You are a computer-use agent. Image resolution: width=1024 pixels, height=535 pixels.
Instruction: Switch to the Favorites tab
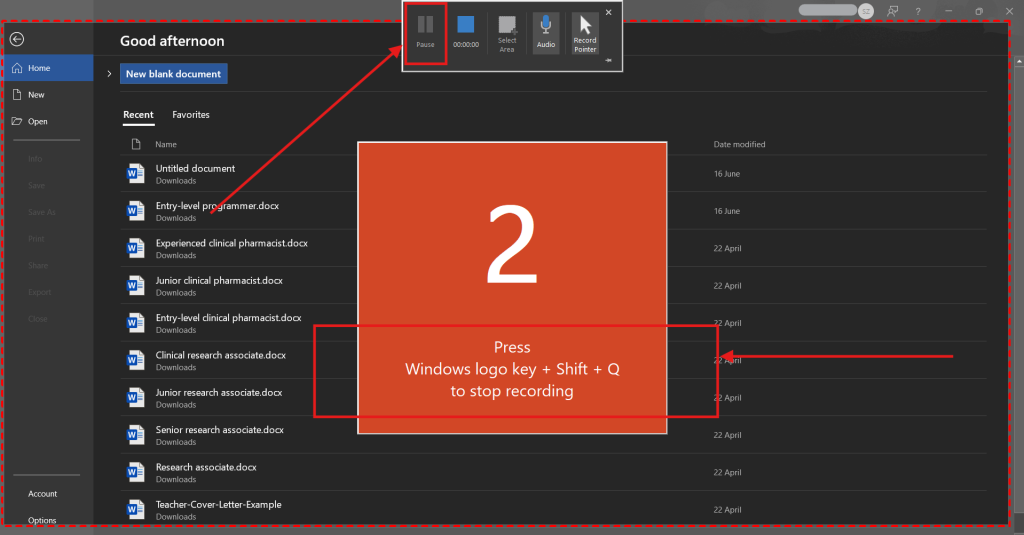pyautogui.click(x=191, y=115)
